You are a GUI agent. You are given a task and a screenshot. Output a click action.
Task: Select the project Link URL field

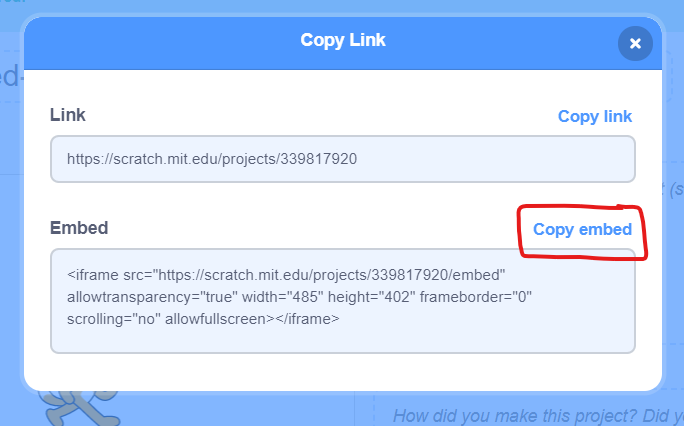click(342, 159)
